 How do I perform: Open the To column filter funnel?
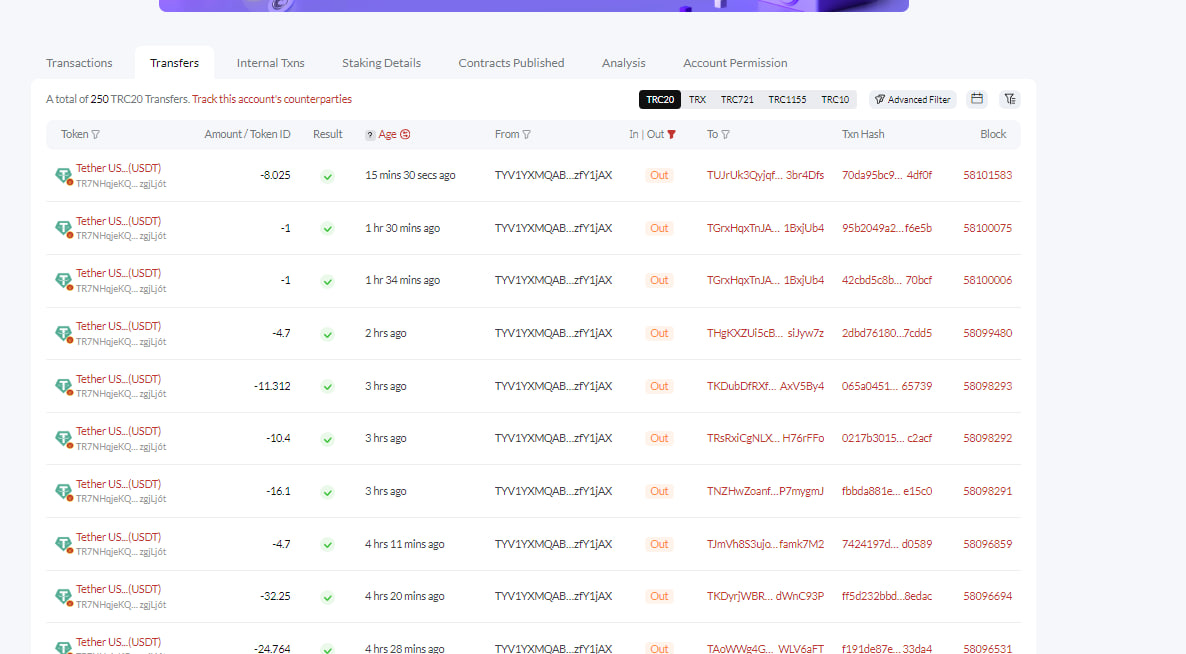coord(725,135)
